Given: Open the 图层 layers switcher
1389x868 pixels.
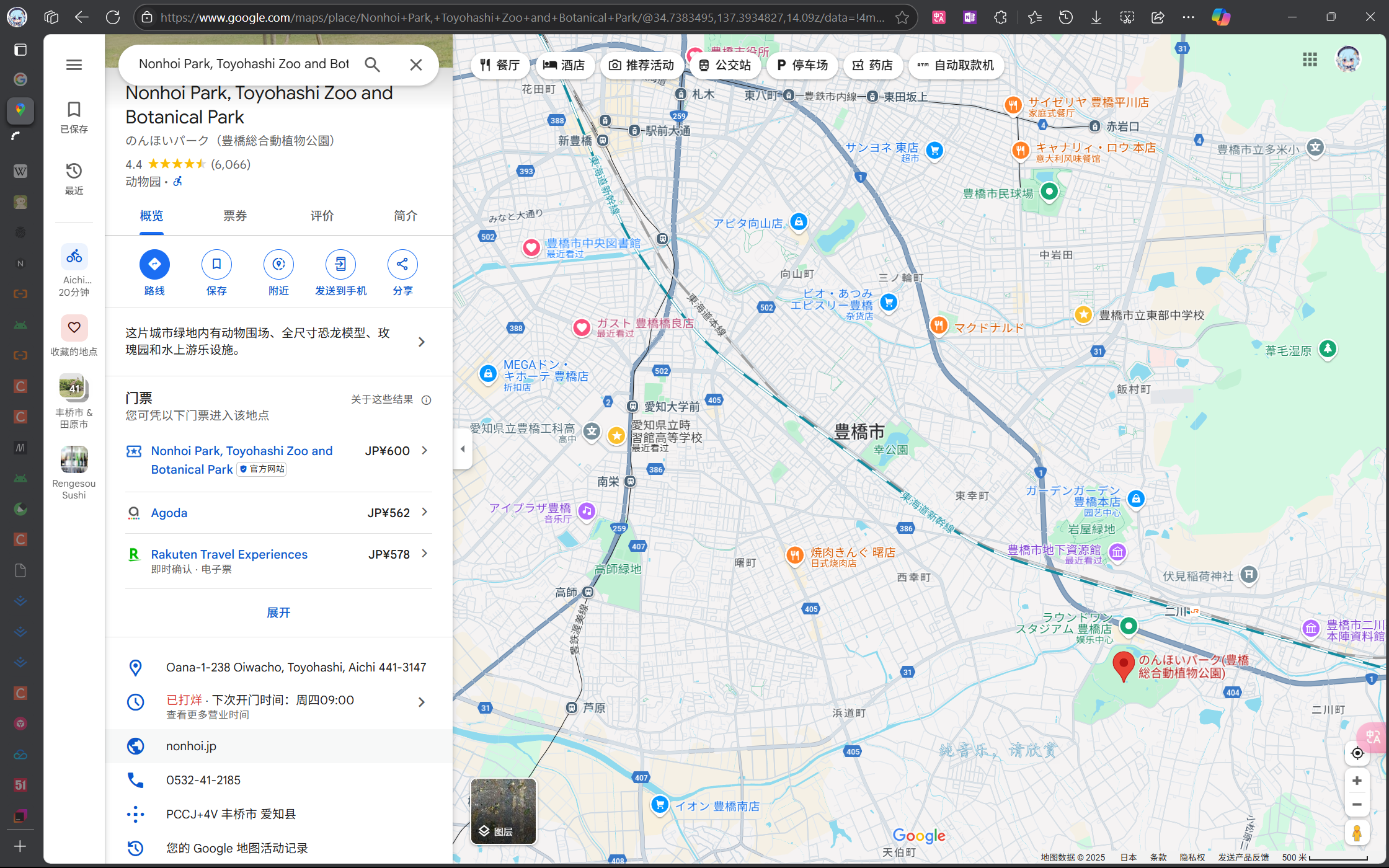Looking at the screenshot, I should point(504,811).
